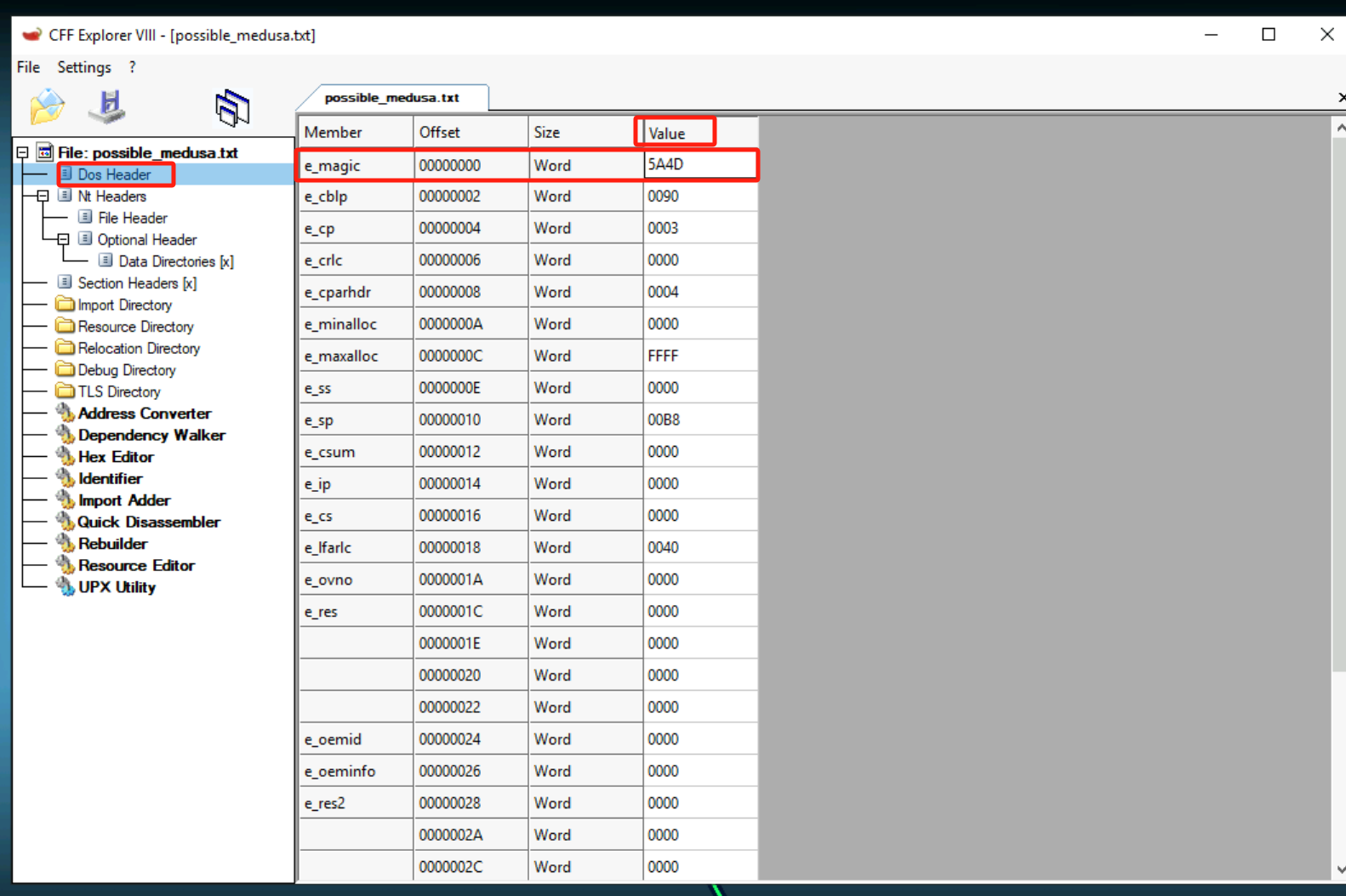This screenshot has height=896, width=1346.
Task: Open the Relocation Directory folder
Action: click(x=139, y=348)
